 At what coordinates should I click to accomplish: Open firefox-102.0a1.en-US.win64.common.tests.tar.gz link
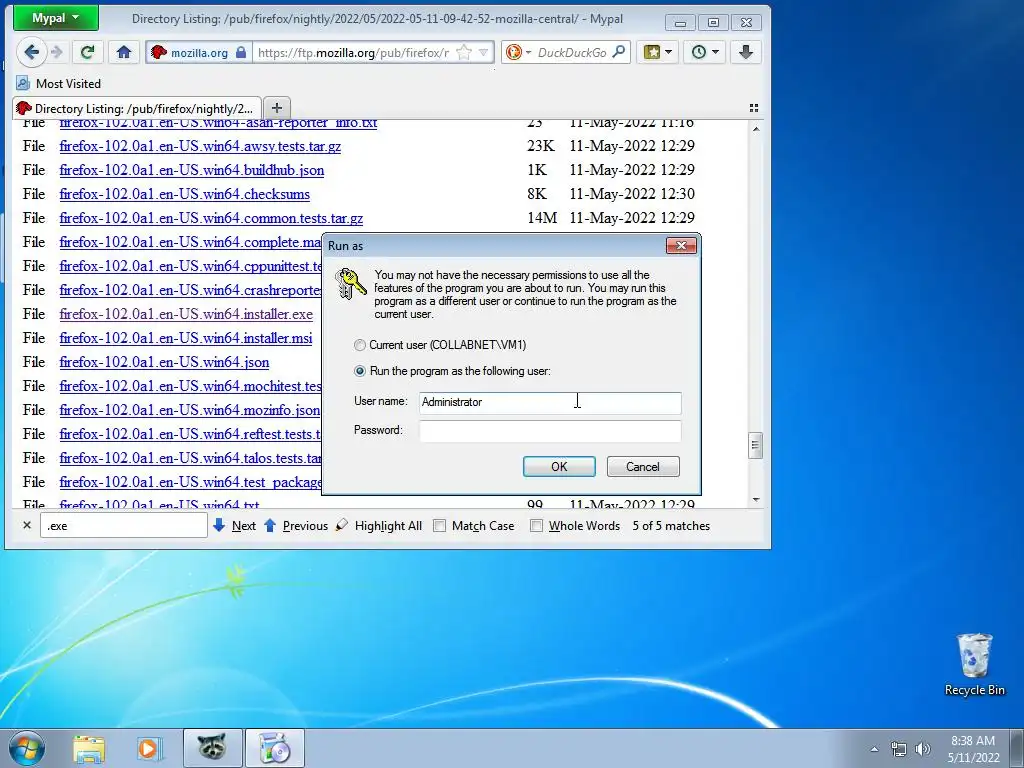211,218
